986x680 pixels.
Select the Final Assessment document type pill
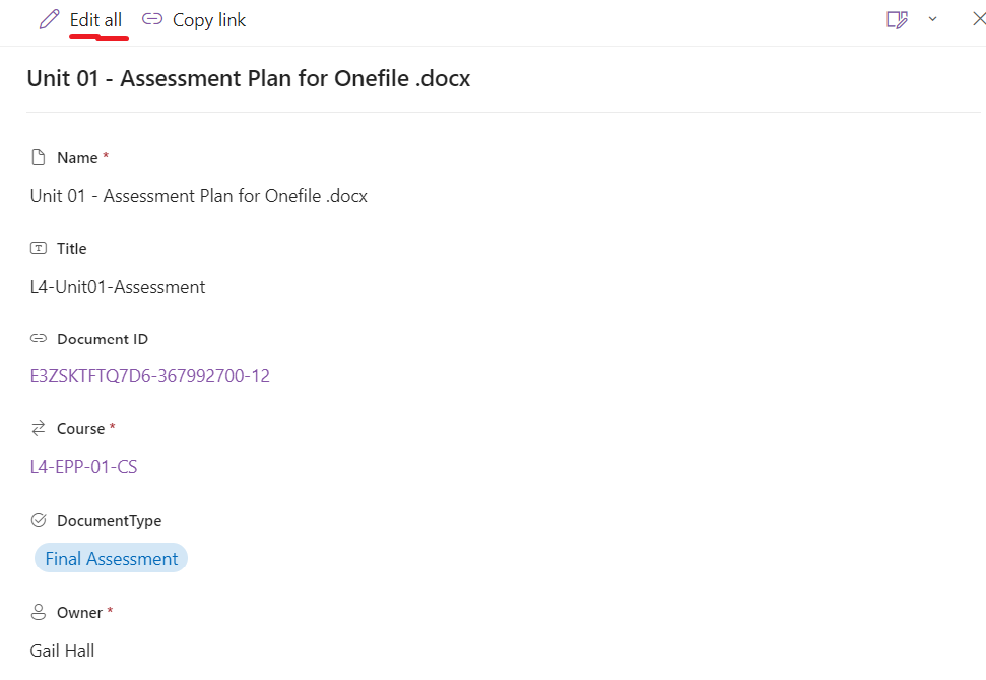point(111,559)
